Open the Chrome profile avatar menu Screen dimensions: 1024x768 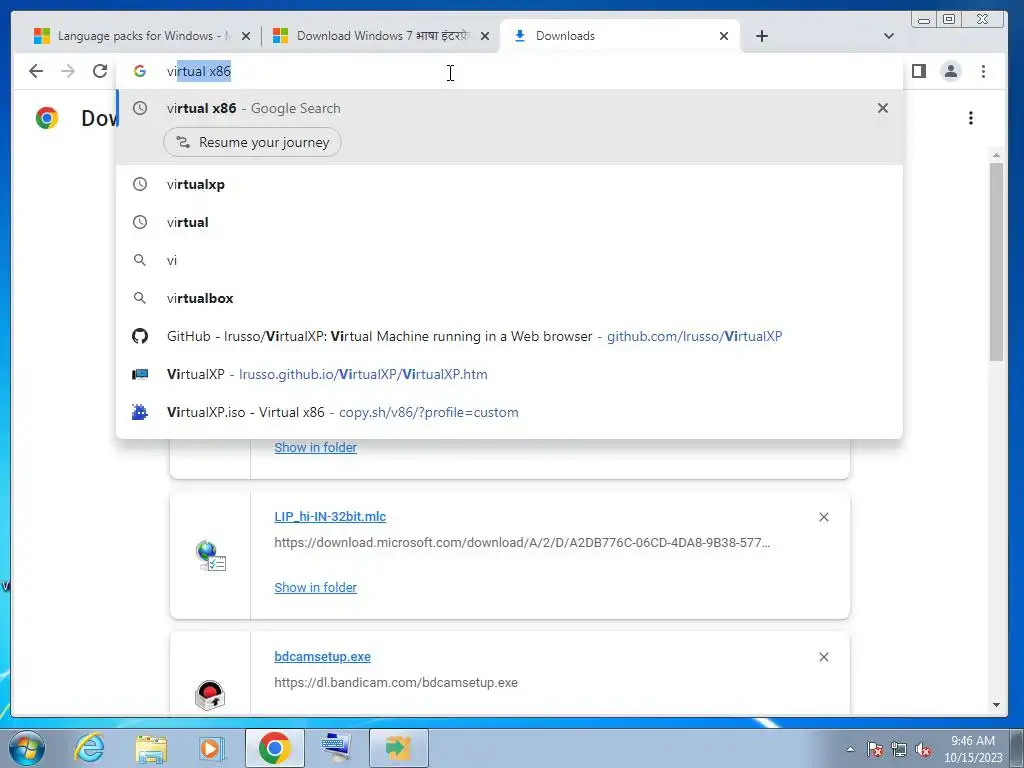click(x=951, y=71)
